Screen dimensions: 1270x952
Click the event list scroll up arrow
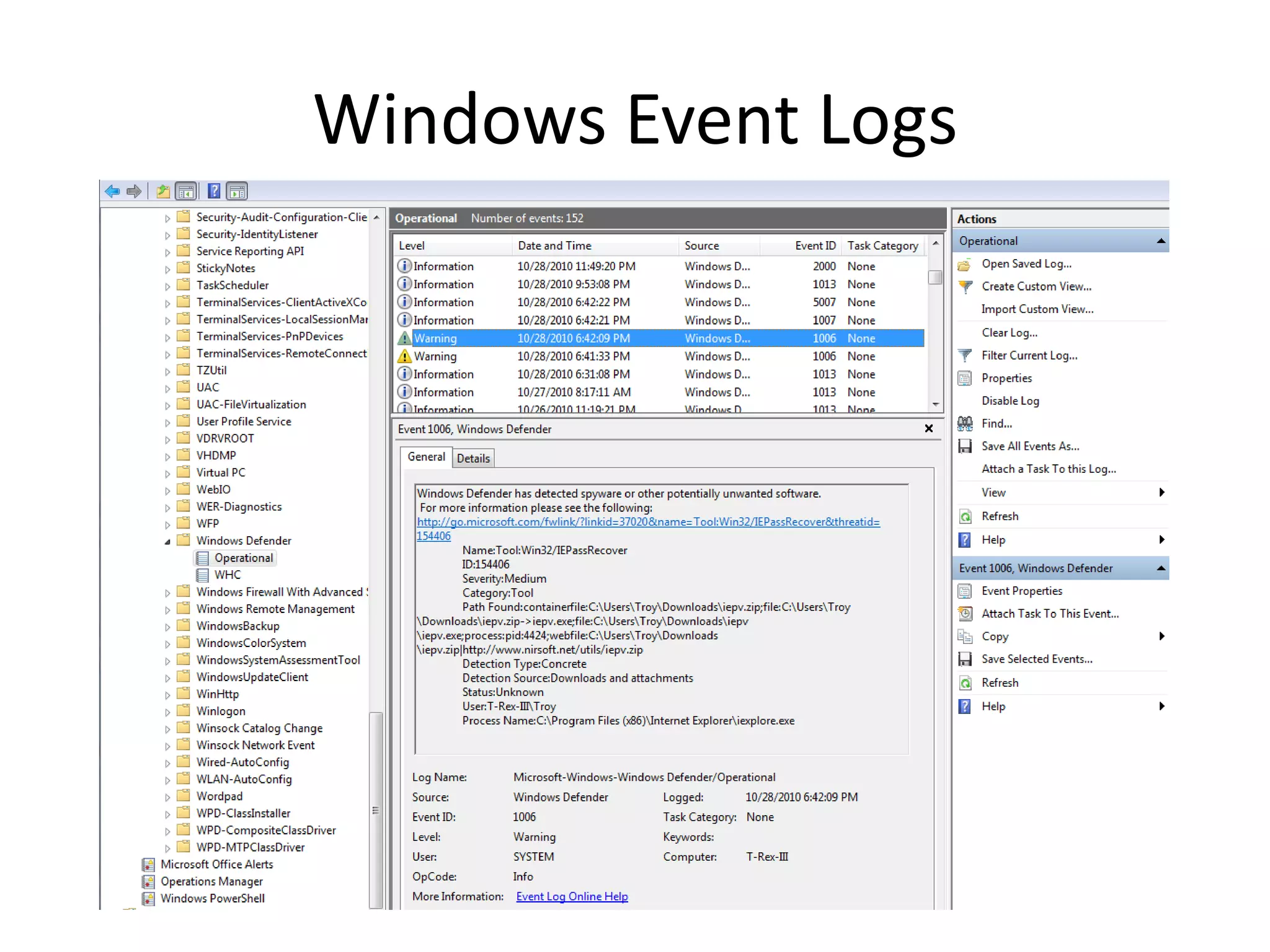click(936, 244)
